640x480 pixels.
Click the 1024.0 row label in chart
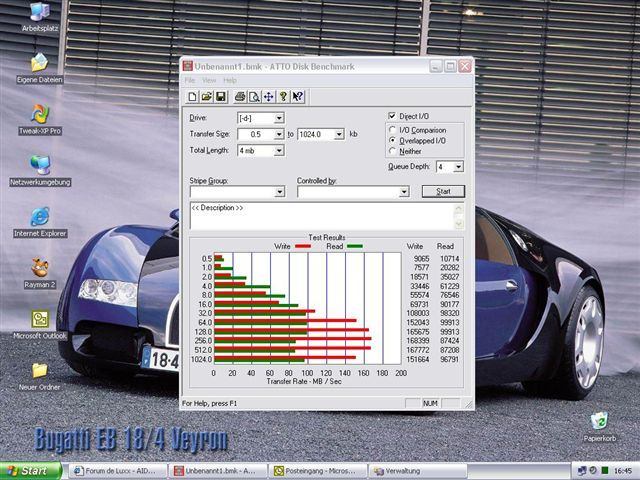pyautogui.click(x=202, y=360)
